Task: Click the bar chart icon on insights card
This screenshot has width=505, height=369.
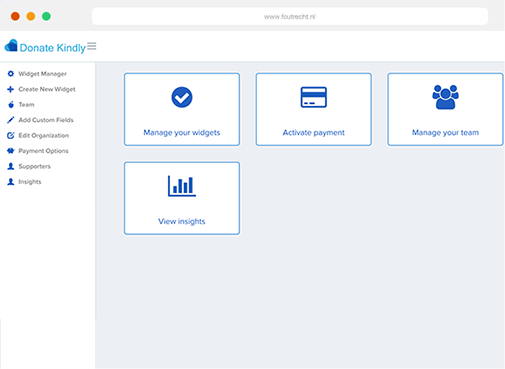Action: click(x=182, y=186)
